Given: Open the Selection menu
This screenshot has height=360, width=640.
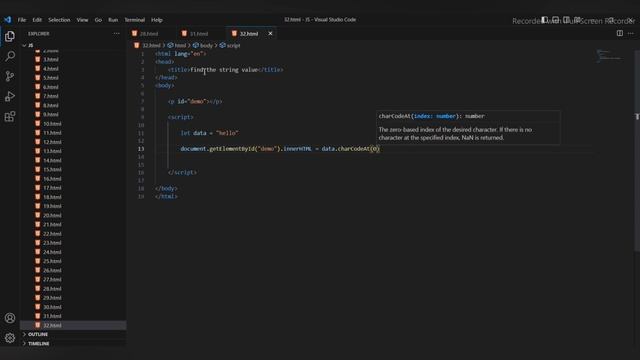Looking at the screenshot, I should [x=59, y=20].
